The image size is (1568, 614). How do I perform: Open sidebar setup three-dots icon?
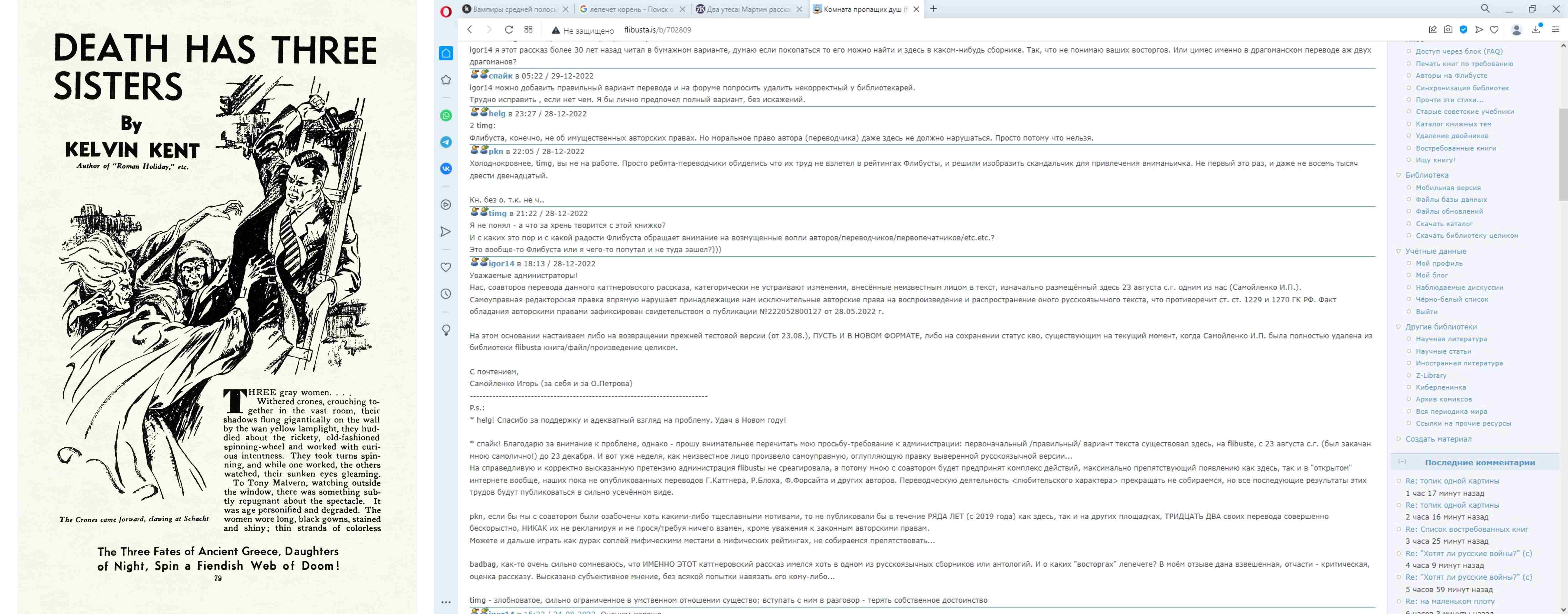coord(446,602)
